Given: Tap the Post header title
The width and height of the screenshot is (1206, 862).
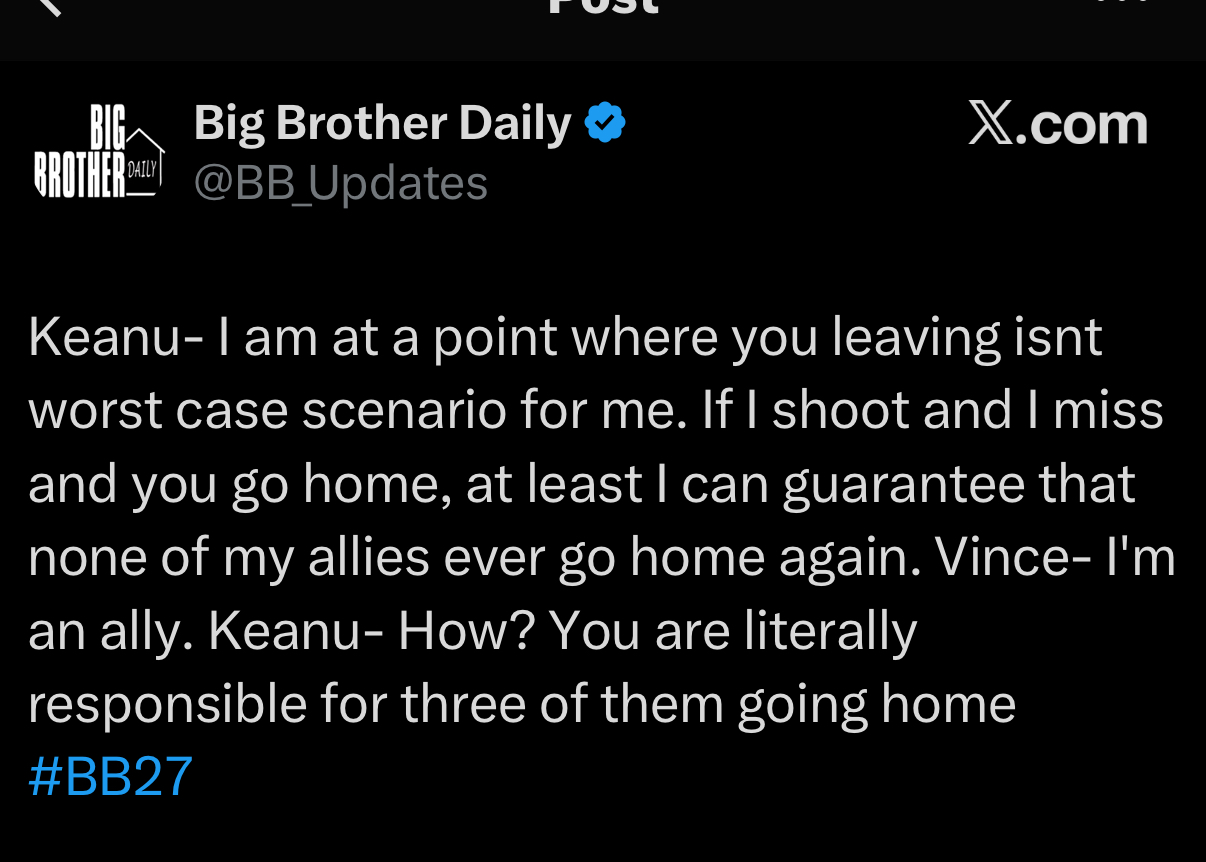Looking at the screenshot, I should tap(604, 5).
